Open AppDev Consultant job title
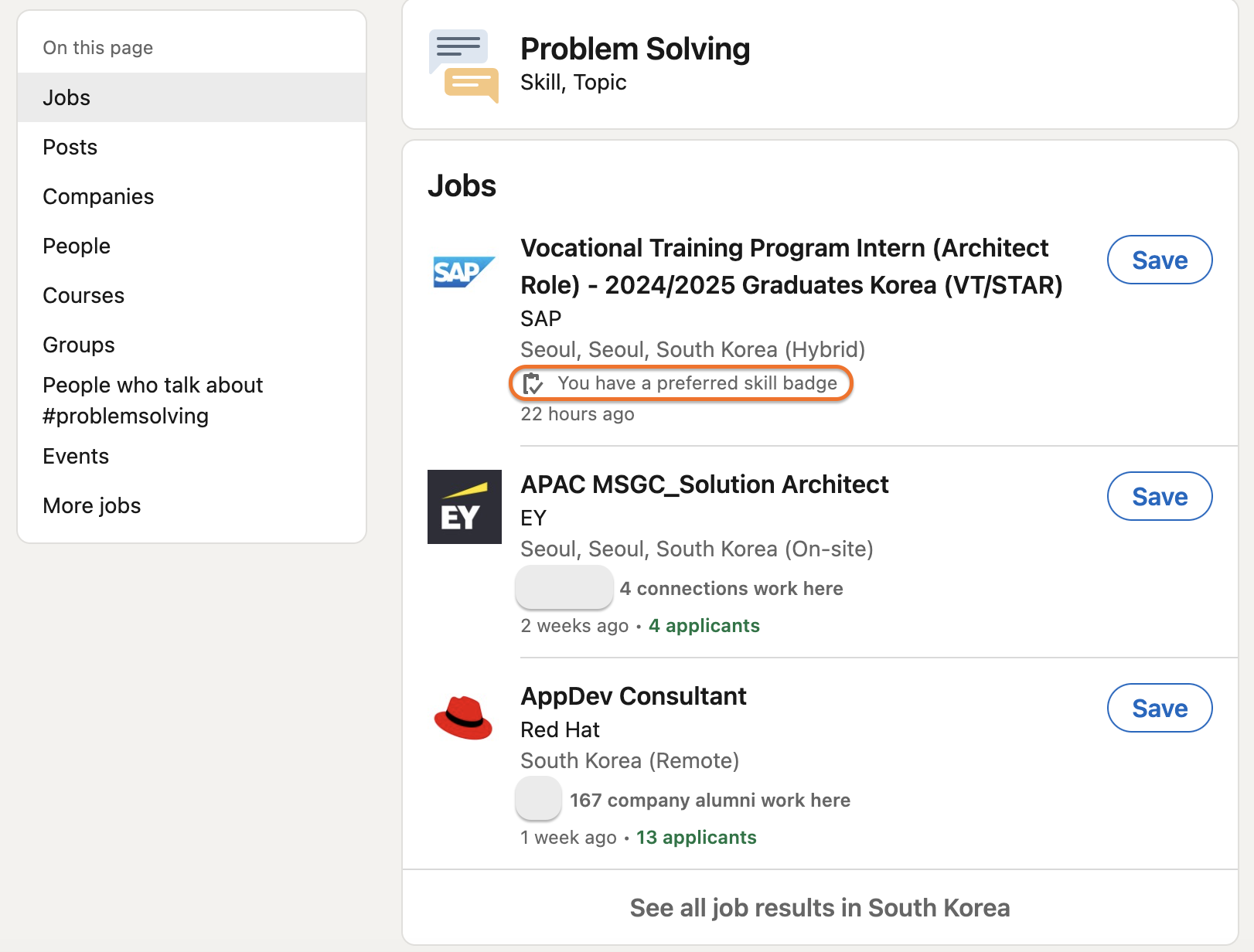The image size is (1254, 952). 633,696
